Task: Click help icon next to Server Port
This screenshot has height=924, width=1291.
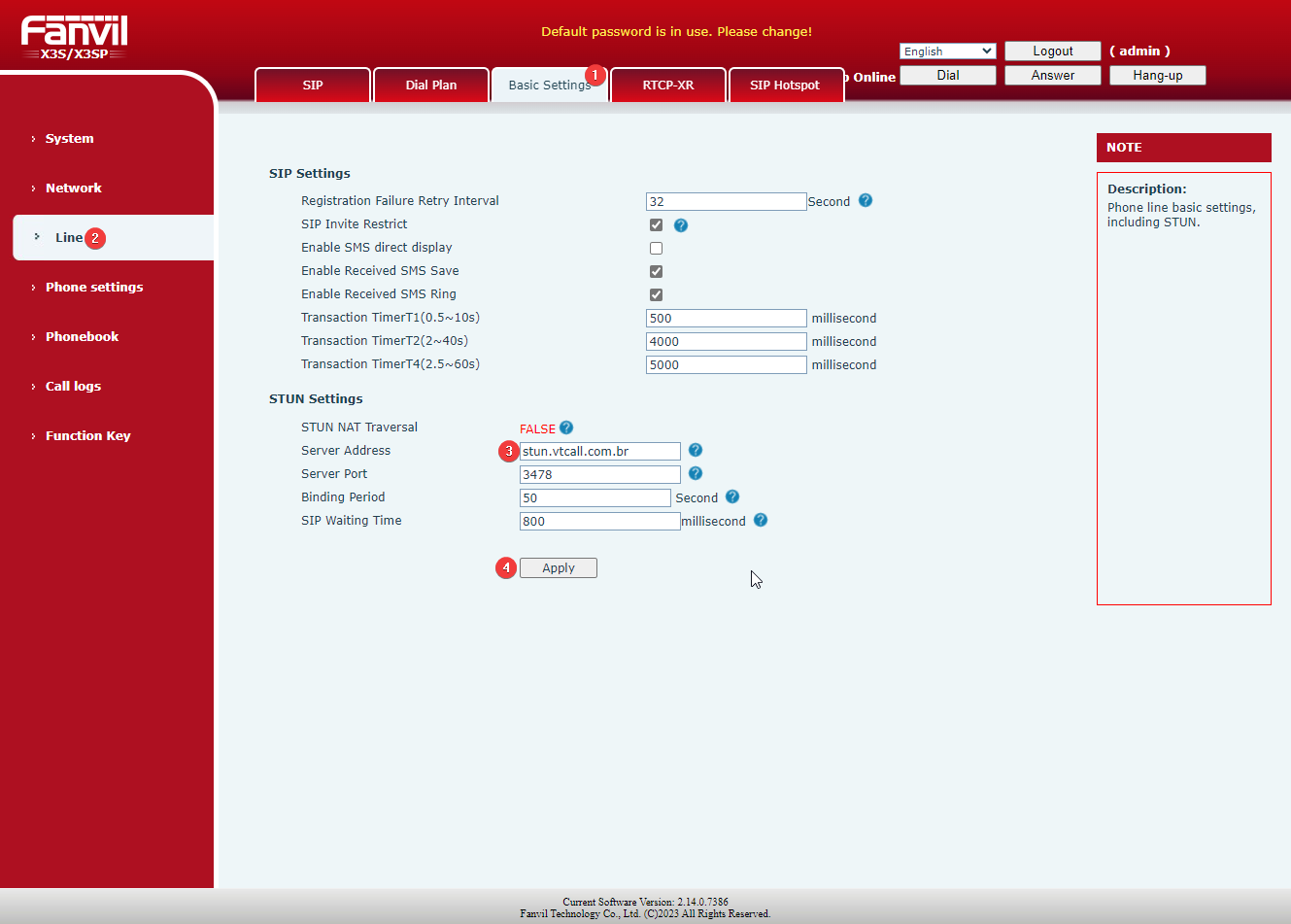Action: [696, 473]
